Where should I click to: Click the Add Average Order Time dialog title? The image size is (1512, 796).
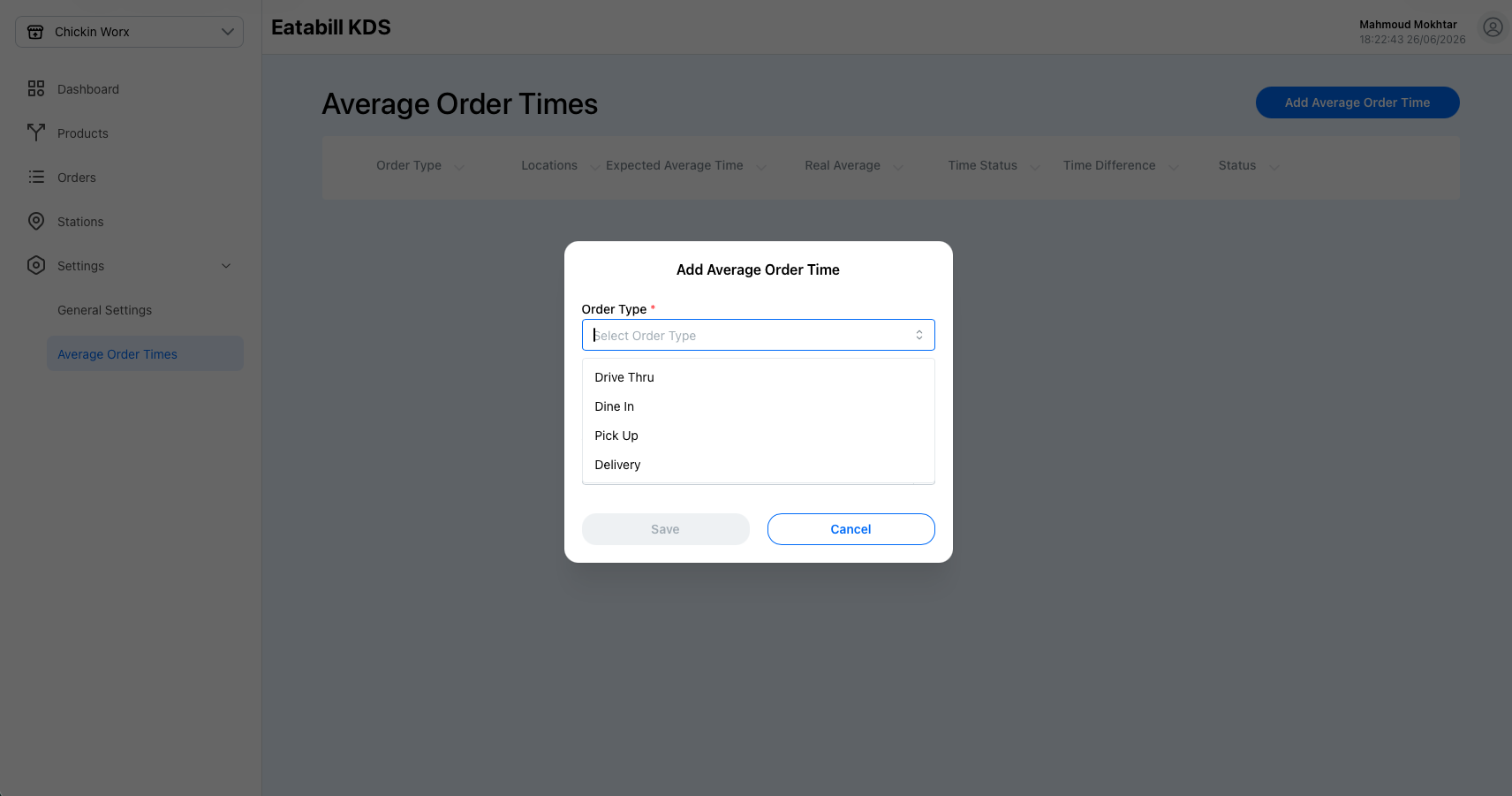click(758, 269)
